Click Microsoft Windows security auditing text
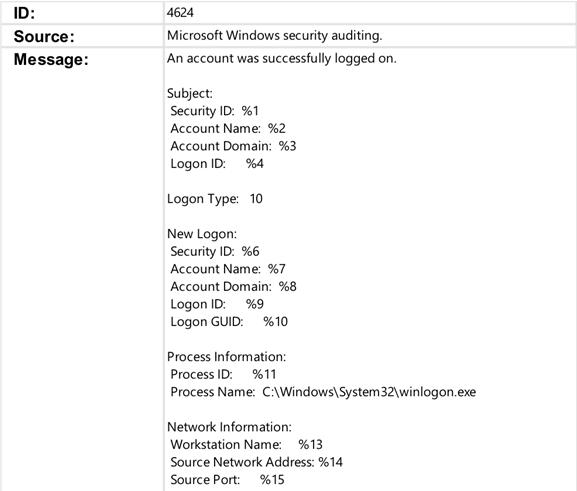Screen dimensions: 577x491 275,36
